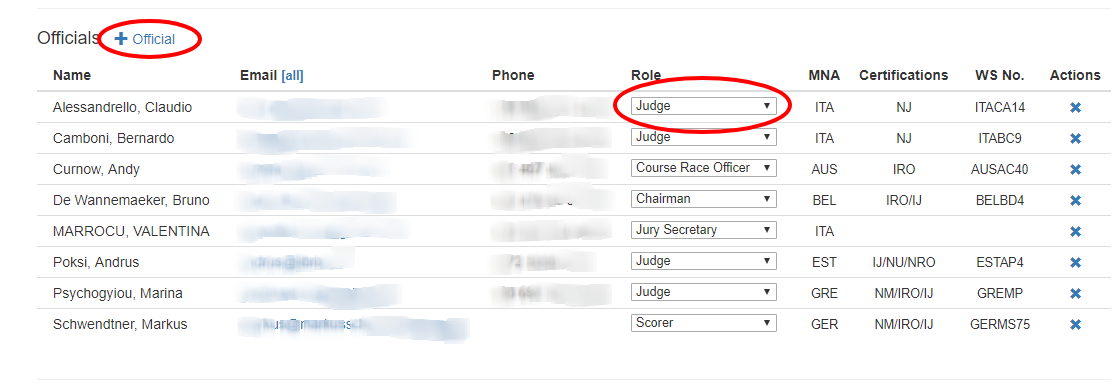Expand the Scorer role dropdown
Screen dimensions: 1118x387
(x=704, y=323)
